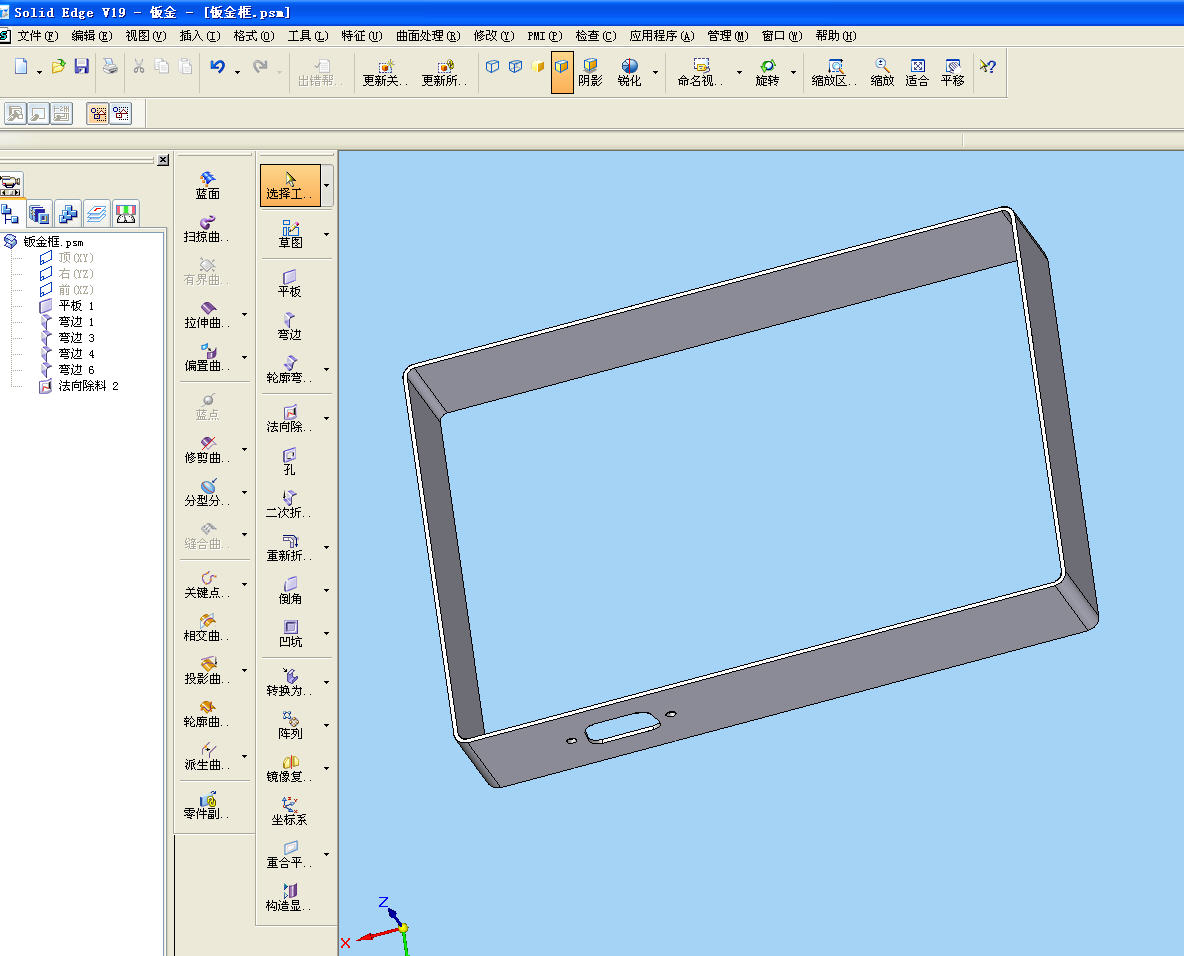The width and height of the screenshot is (1184, 956).
Task: Open the undo history dropdown arrow
Action: tap(237, 72)
